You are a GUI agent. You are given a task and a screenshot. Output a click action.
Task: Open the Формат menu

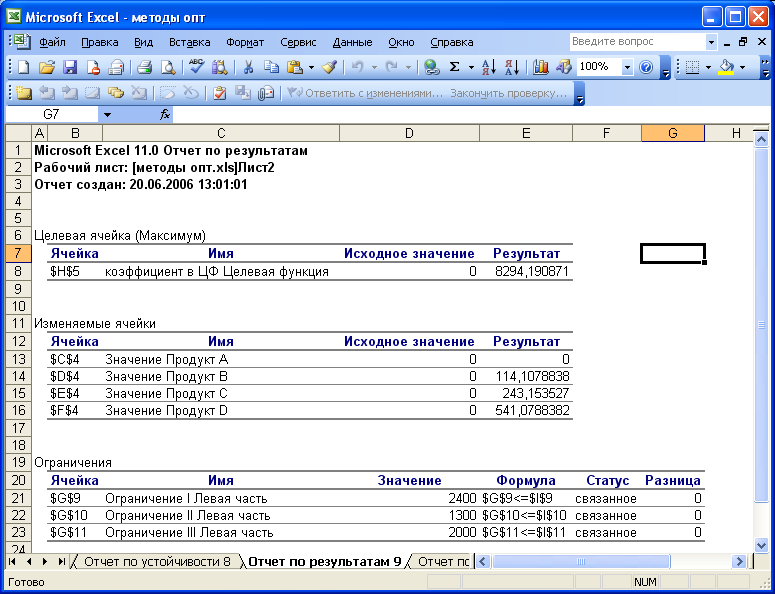coord(245,42)
